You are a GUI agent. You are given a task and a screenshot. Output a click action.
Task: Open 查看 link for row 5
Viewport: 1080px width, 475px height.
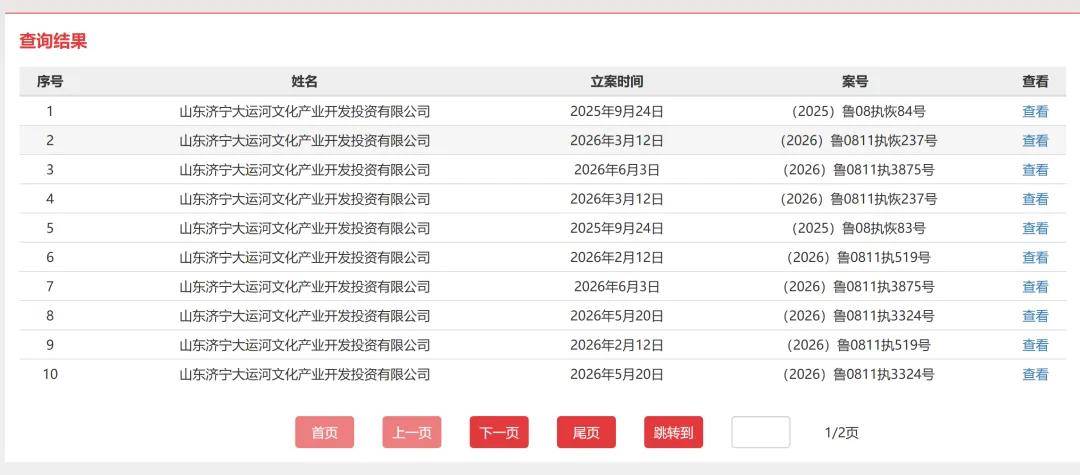(x=1035, y=229)
